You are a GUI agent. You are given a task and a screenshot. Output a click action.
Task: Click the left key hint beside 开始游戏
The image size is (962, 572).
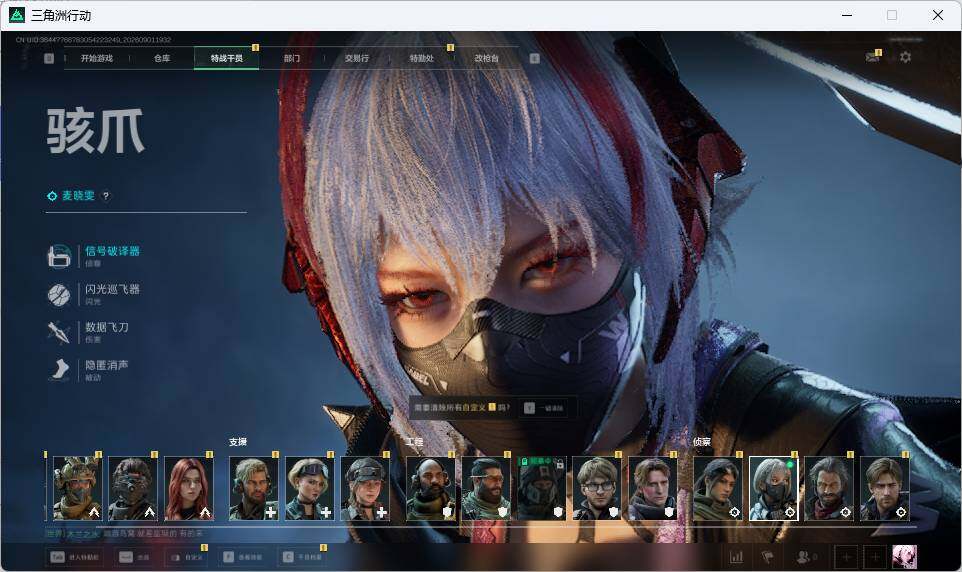[49, 58]
